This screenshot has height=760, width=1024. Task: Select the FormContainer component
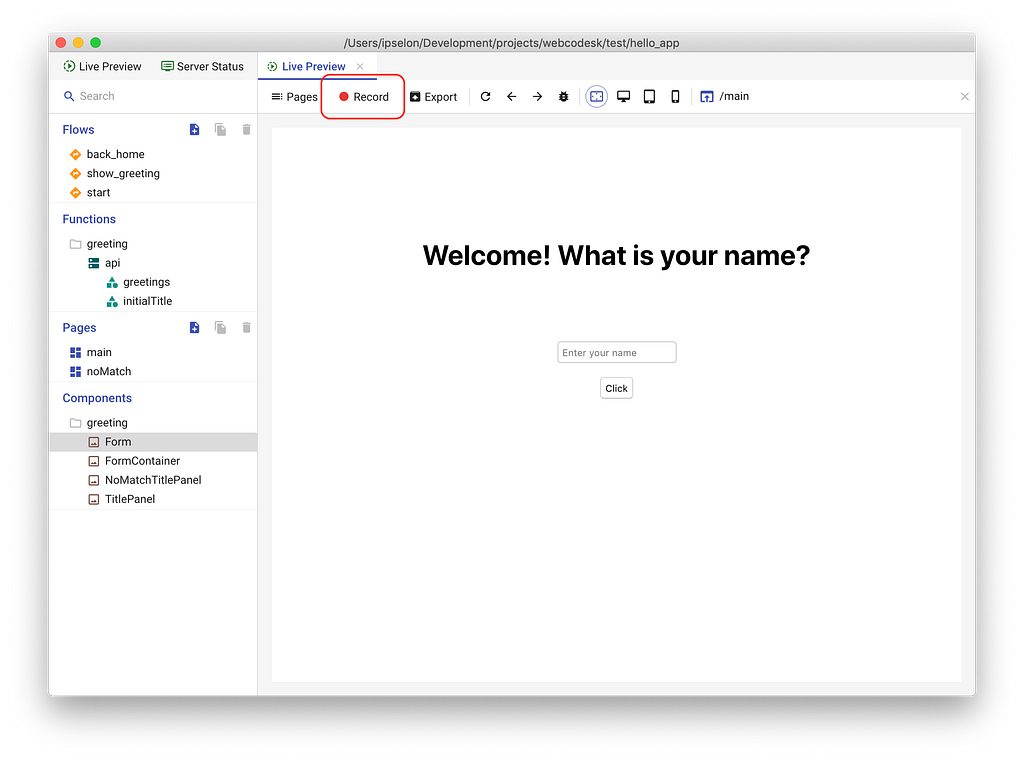tap(153, 461)
